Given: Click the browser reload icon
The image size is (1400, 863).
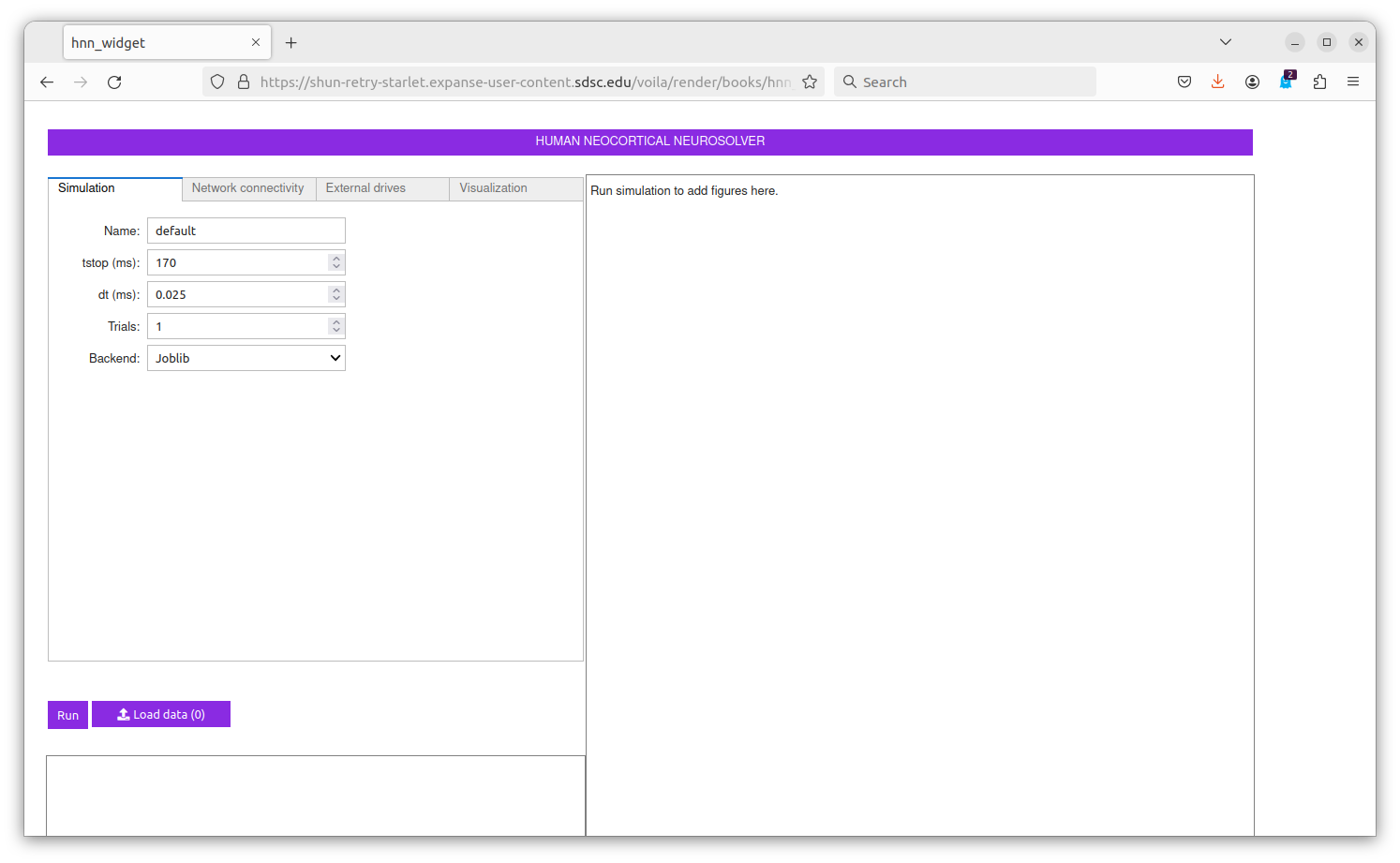Looking at the screenshot, I should (114, 82).
